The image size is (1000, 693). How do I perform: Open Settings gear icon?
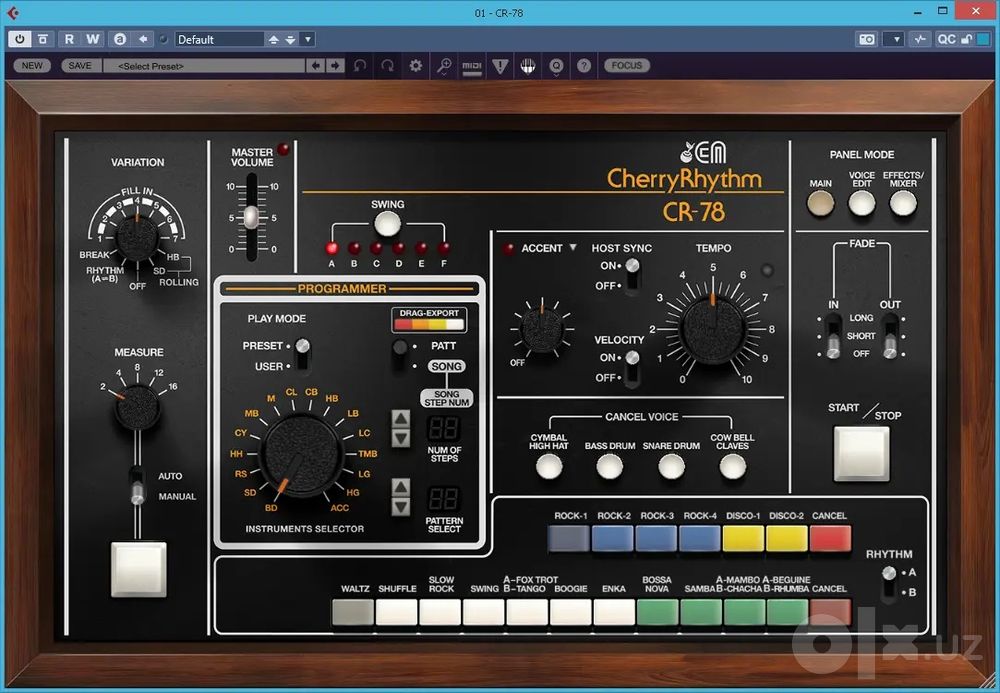(416, 66)
